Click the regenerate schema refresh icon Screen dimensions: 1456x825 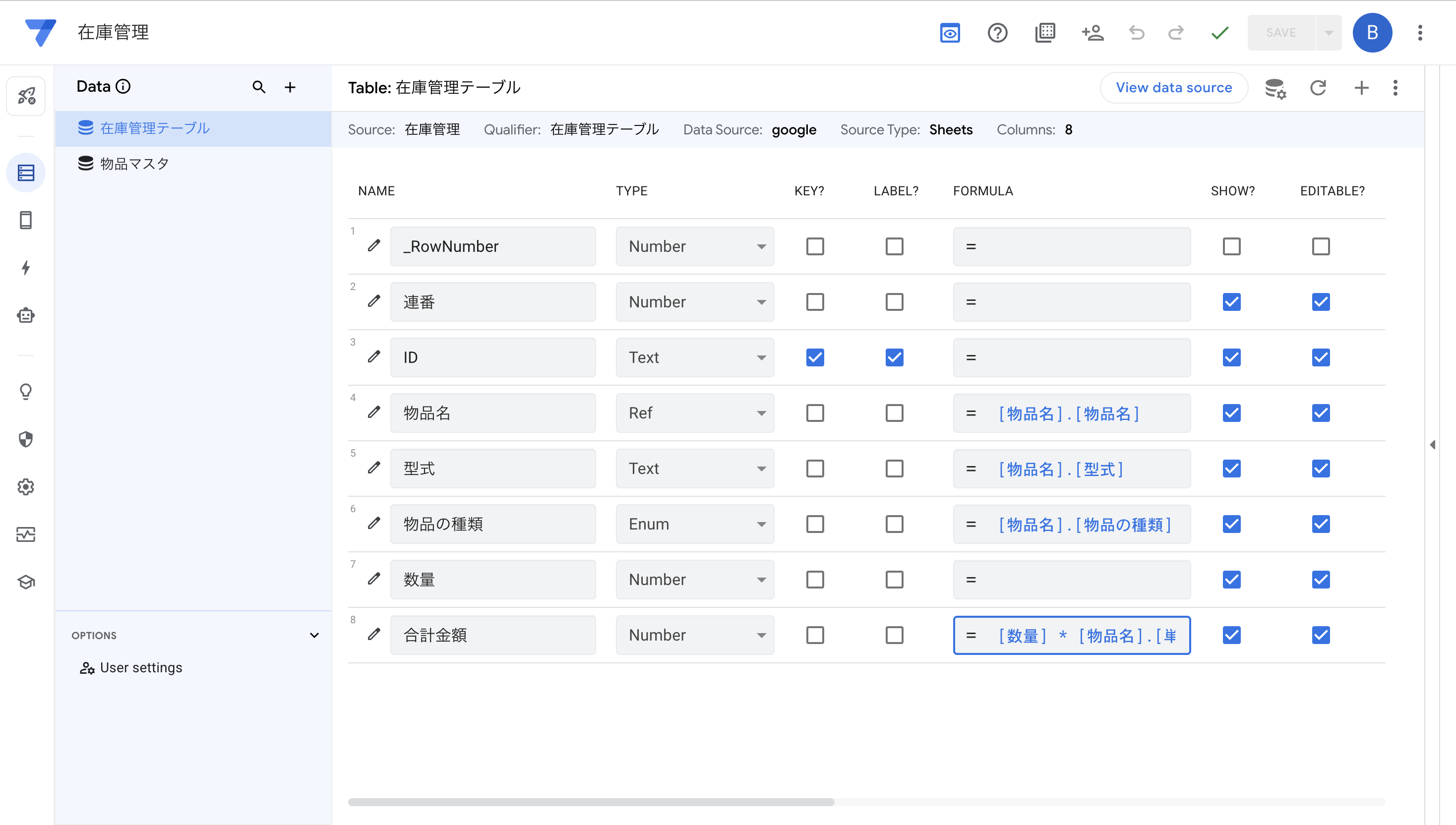click(1318, 88)
